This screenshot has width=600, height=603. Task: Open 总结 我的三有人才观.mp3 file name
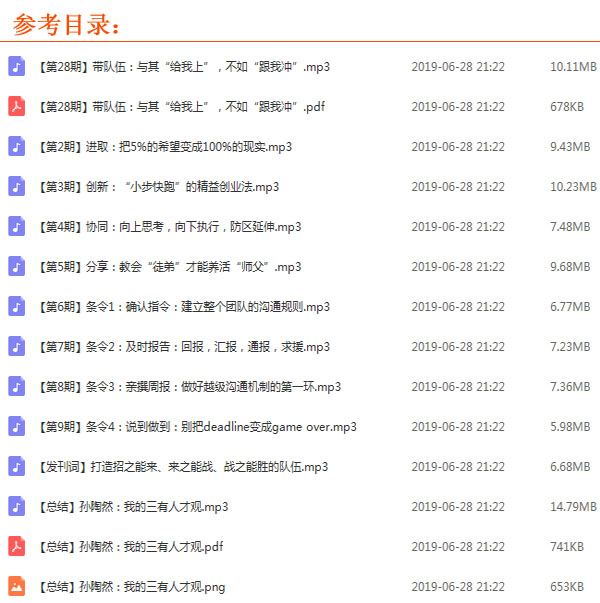pos(134,507)
